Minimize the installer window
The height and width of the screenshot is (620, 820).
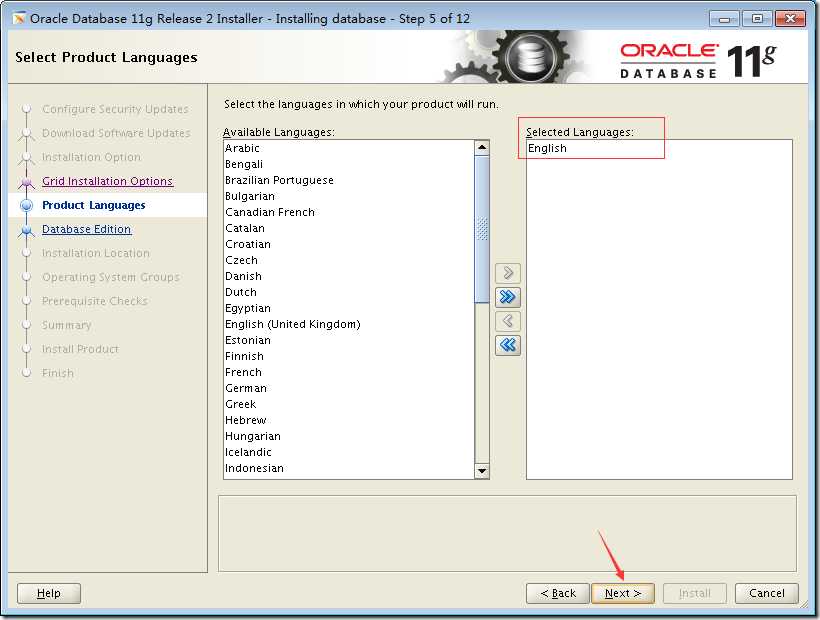point(724,19)
